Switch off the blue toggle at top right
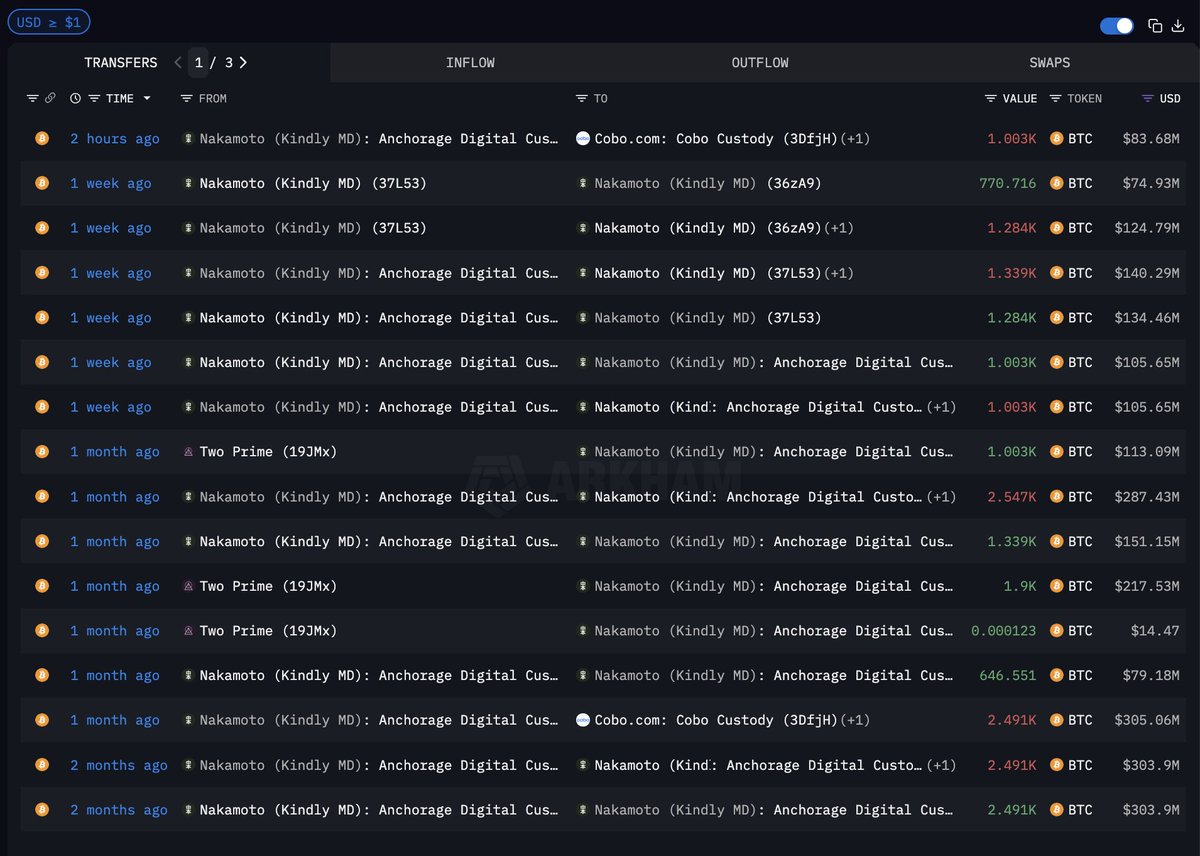The width and height of the screenshot is (1200, 856). point(1116,26)
